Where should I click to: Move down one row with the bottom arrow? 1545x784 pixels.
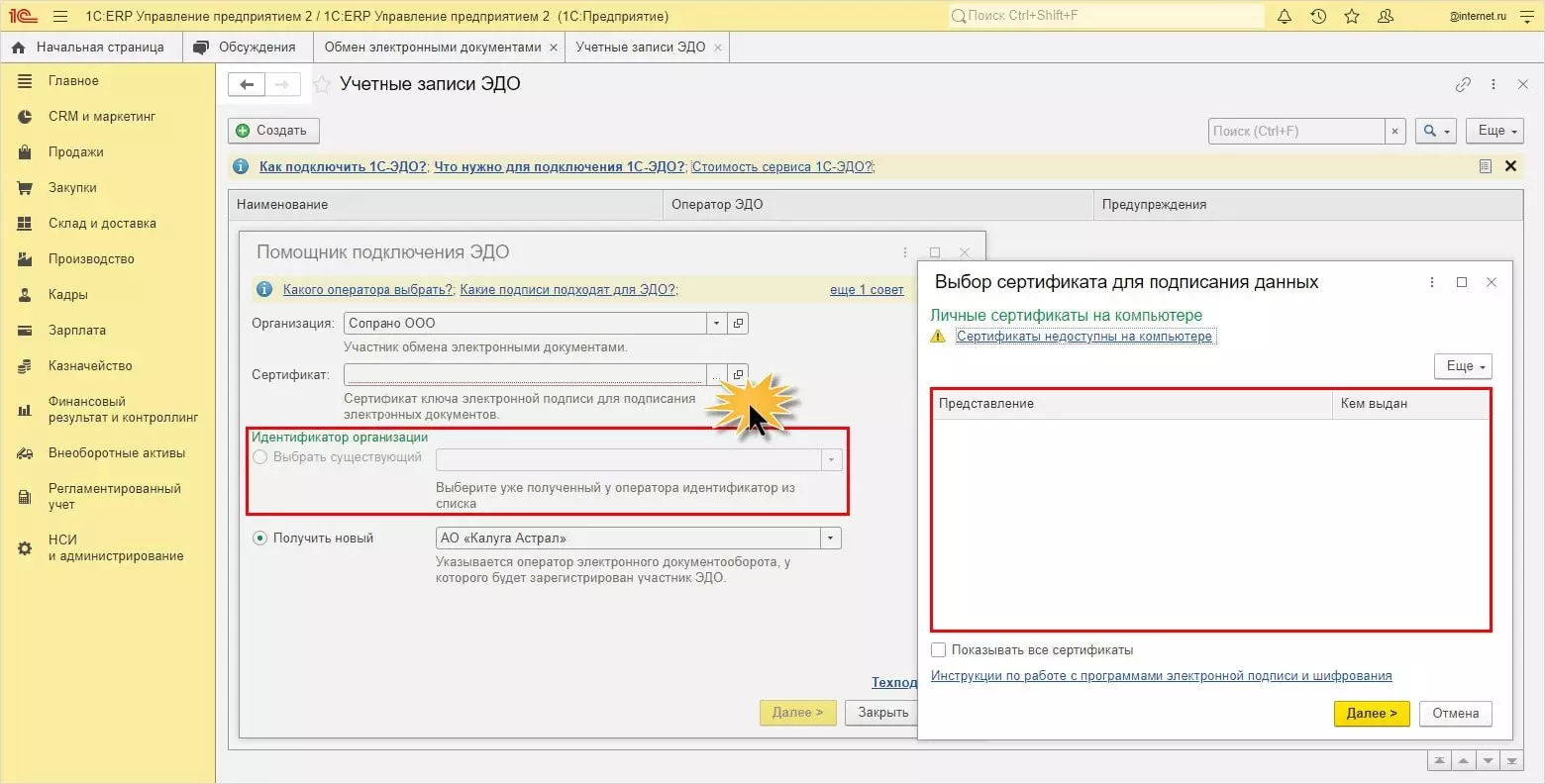click(x=1487, y=760)
